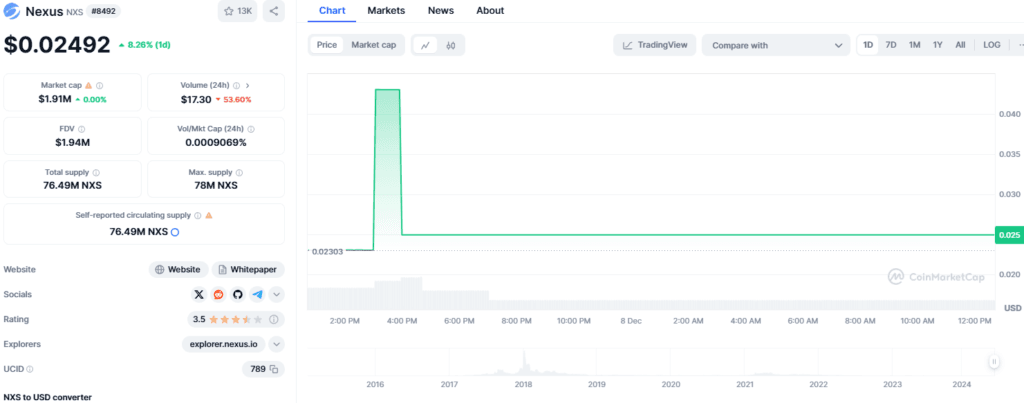Open TradingView chart mode
Image resolution: width=1024 pixels, height=403 pixels.
pyautogui.click(x=655, y=45)
